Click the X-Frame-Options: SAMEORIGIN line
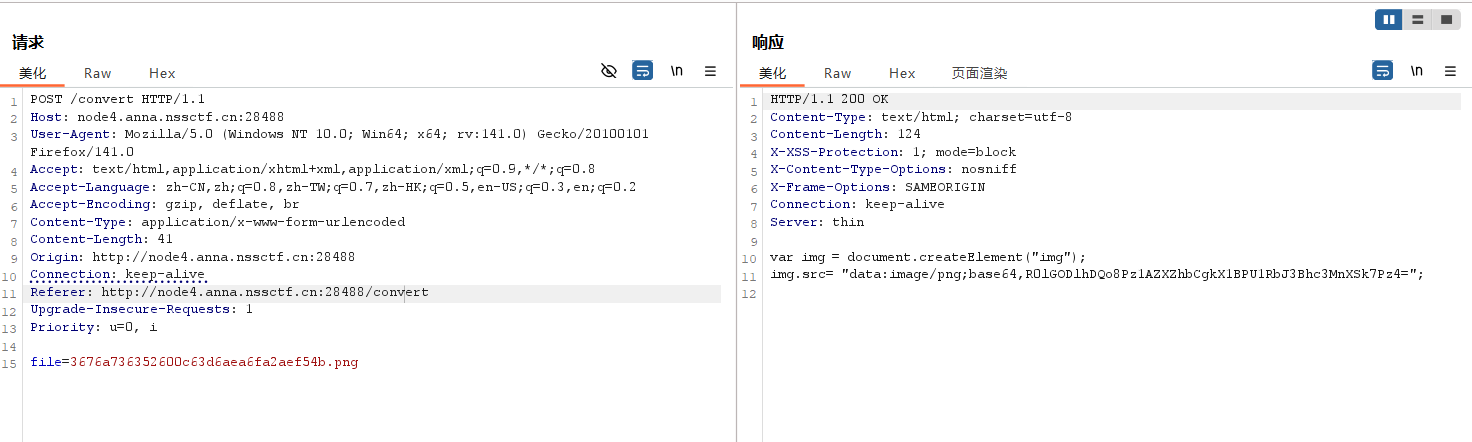 pos(877,187)
